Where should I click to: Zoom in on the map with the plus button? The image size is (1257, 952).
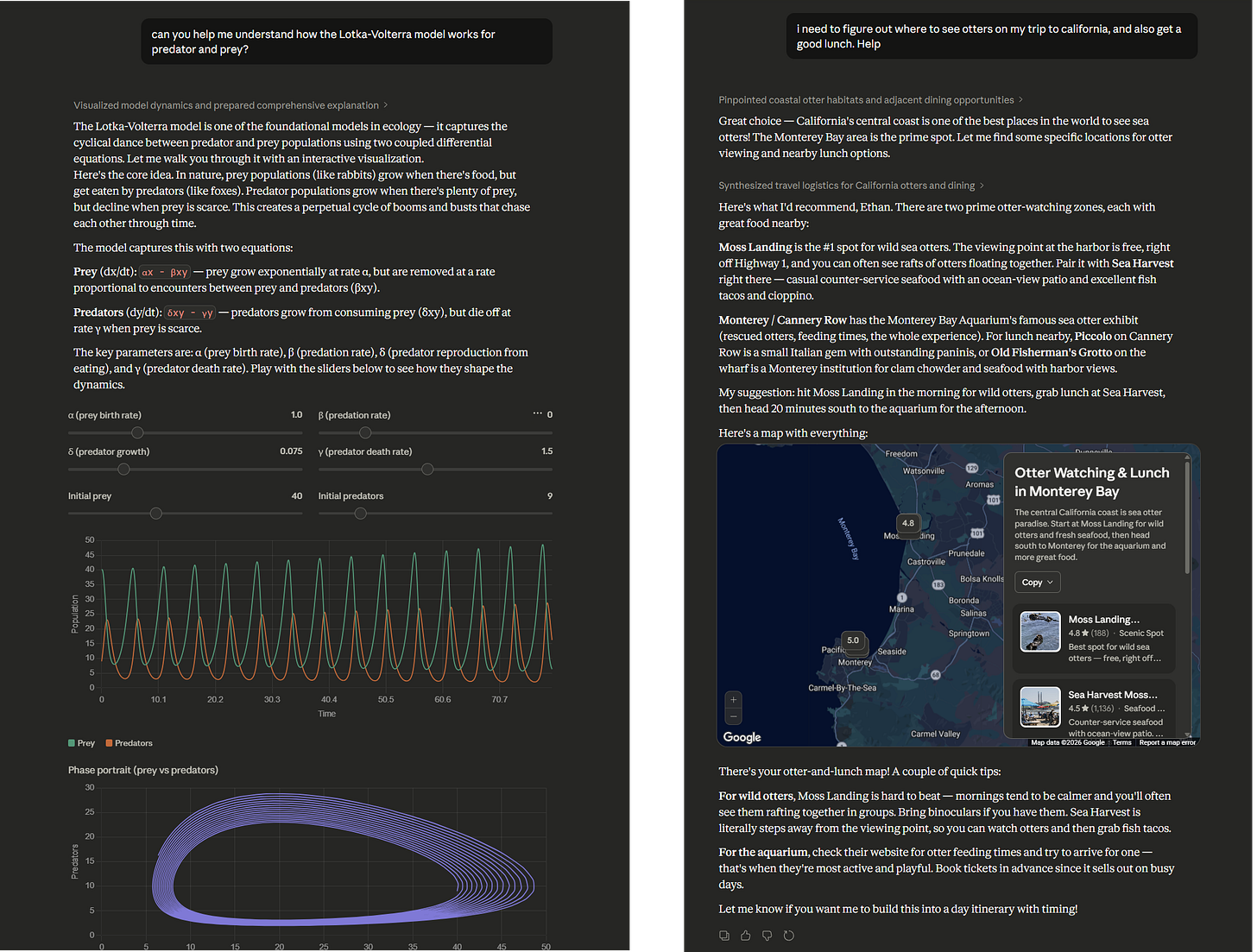(x=733, y=700)
